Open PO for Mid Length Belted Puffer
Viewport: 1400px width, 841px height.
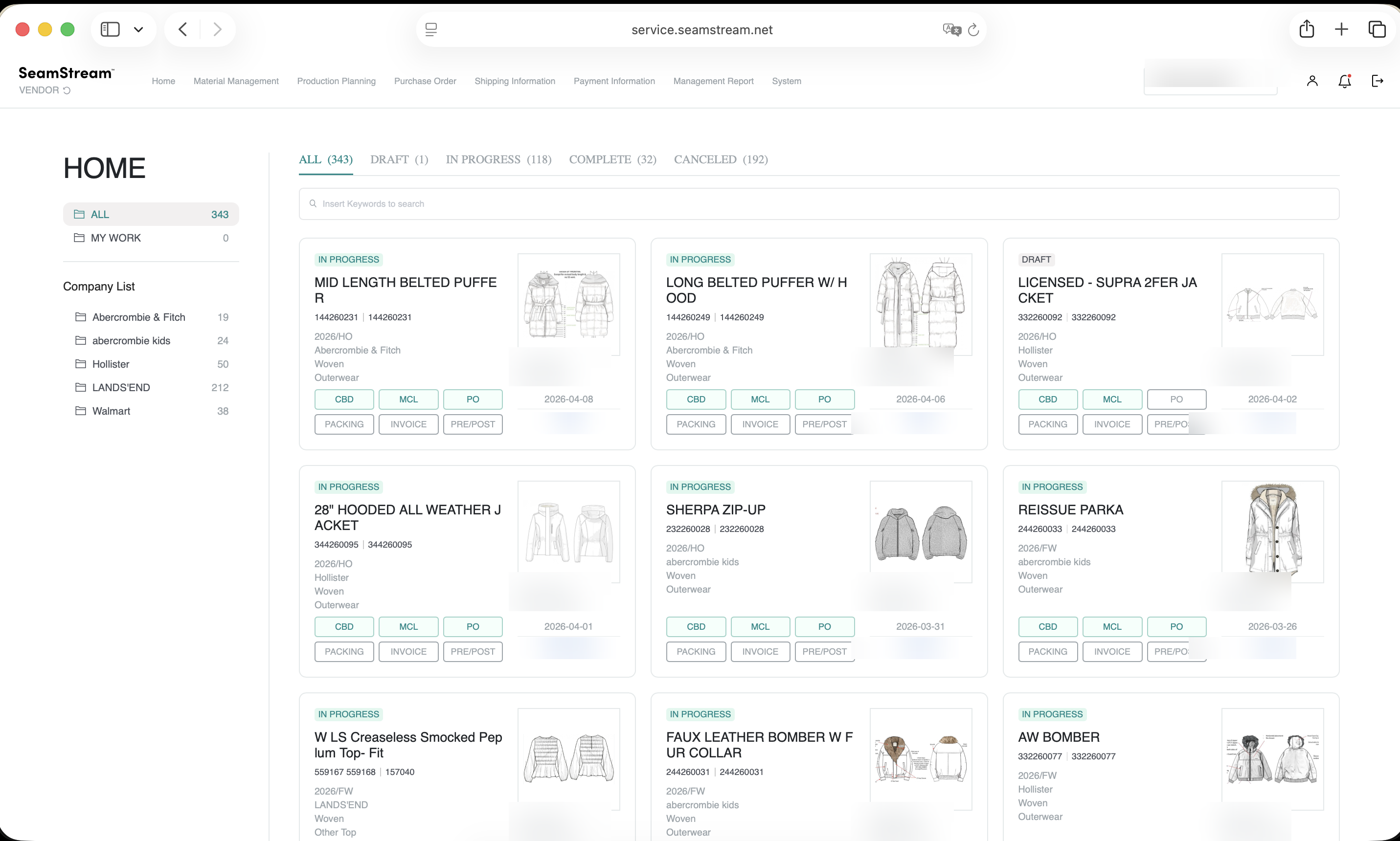pos(473,399)
